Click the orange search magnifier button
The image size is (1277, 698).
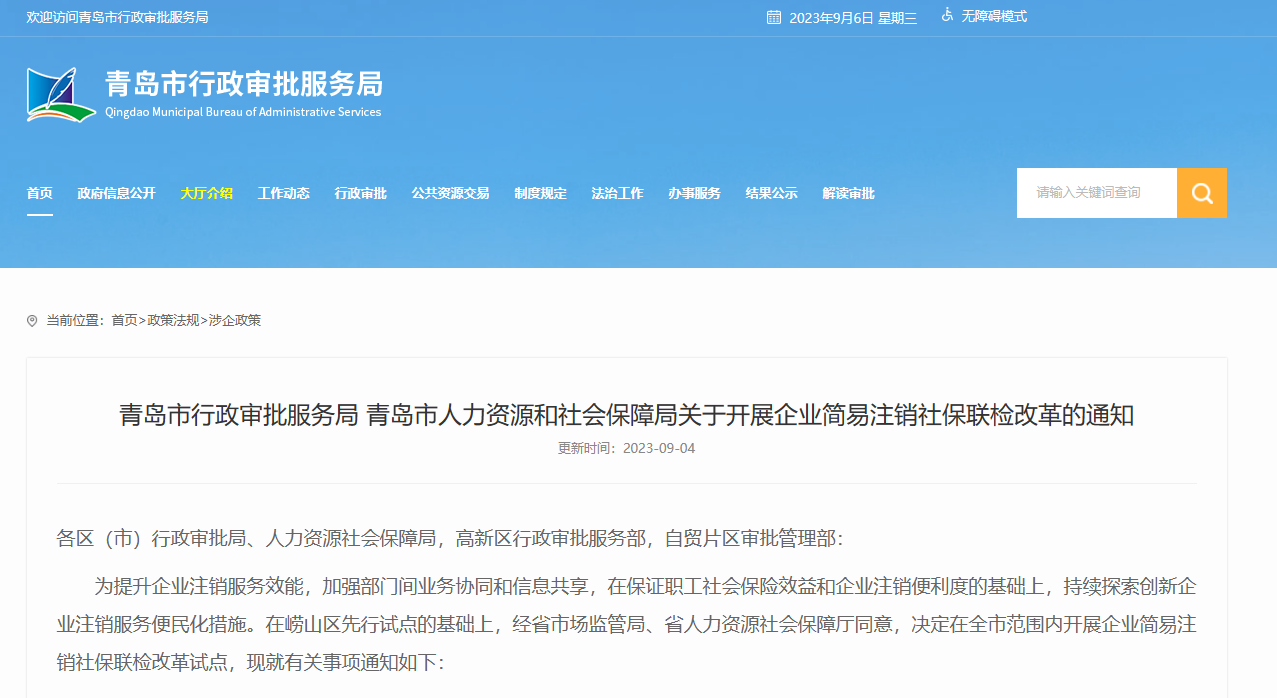coord(1201,193)
